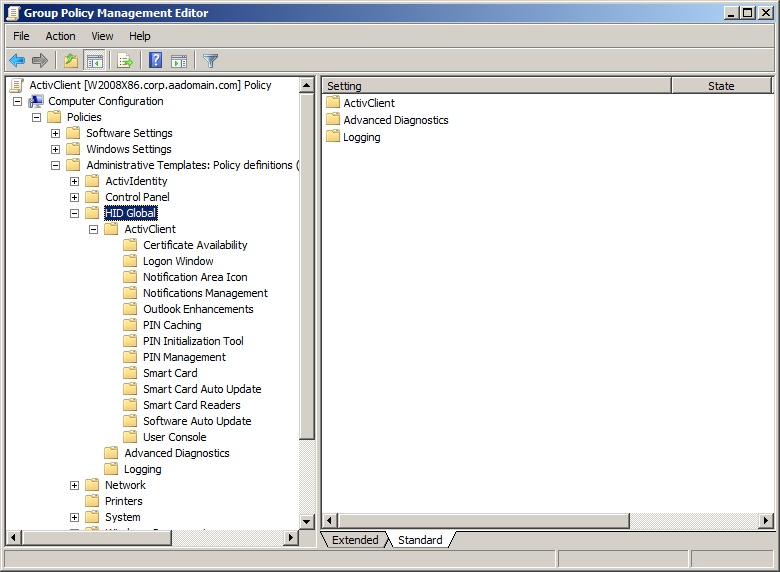
Task: Click the Export List toolbar icon
Action: [x=125, y=61]
